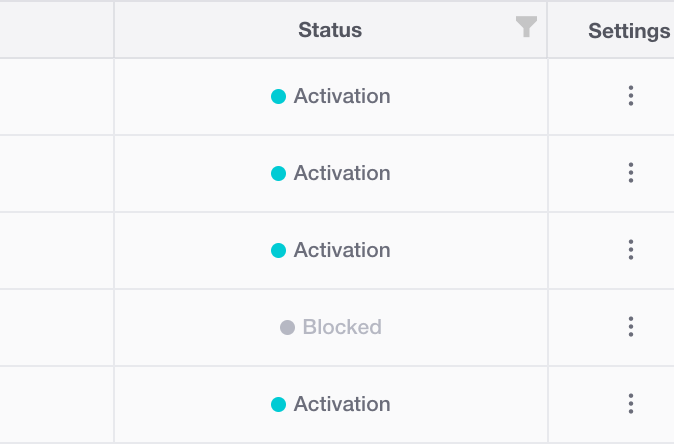The image size is (674, 444).
Task: Click Activation text in the second row
Action: click(342, 173)
